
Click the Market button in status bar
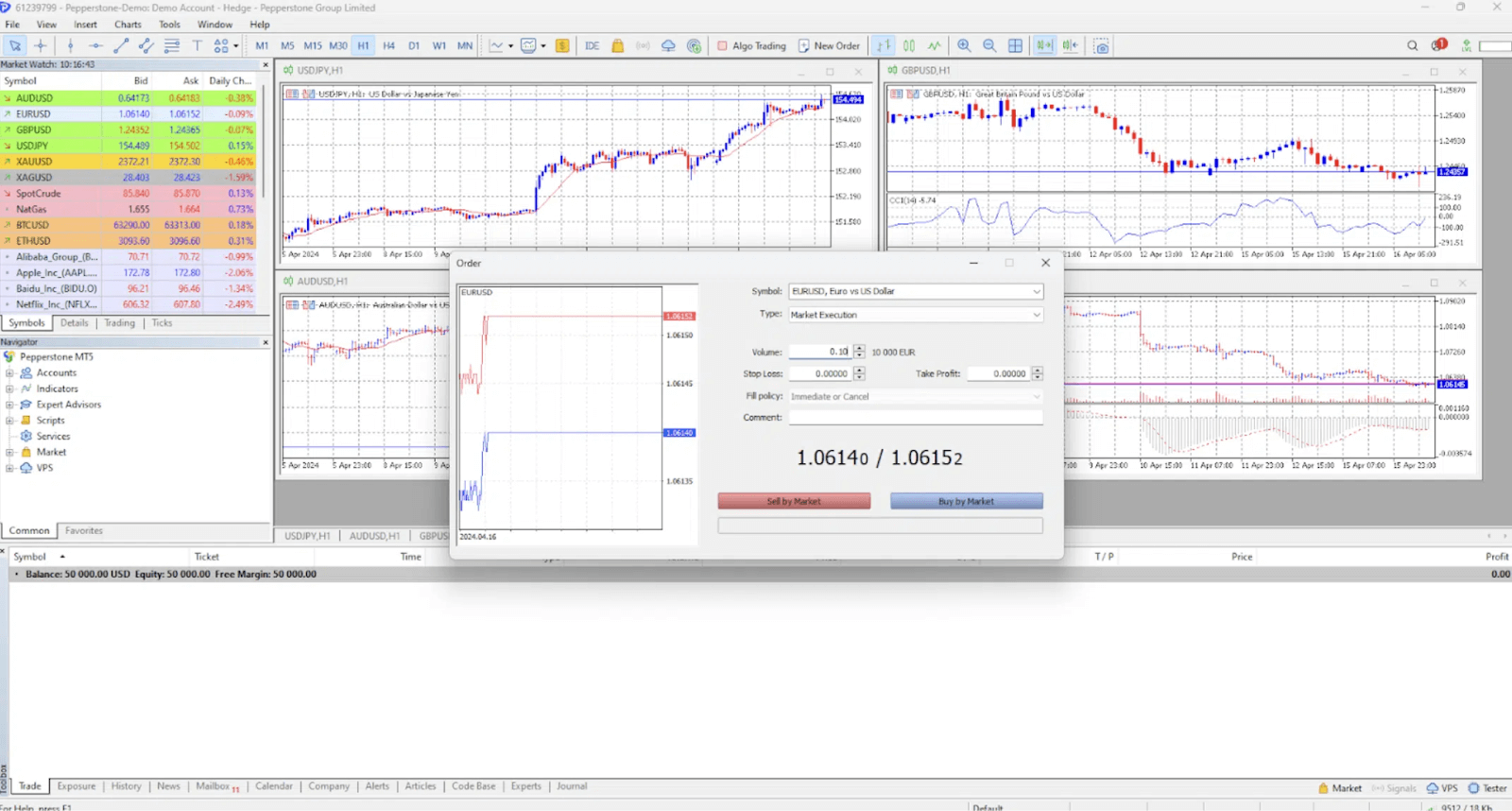[1340, 788]
